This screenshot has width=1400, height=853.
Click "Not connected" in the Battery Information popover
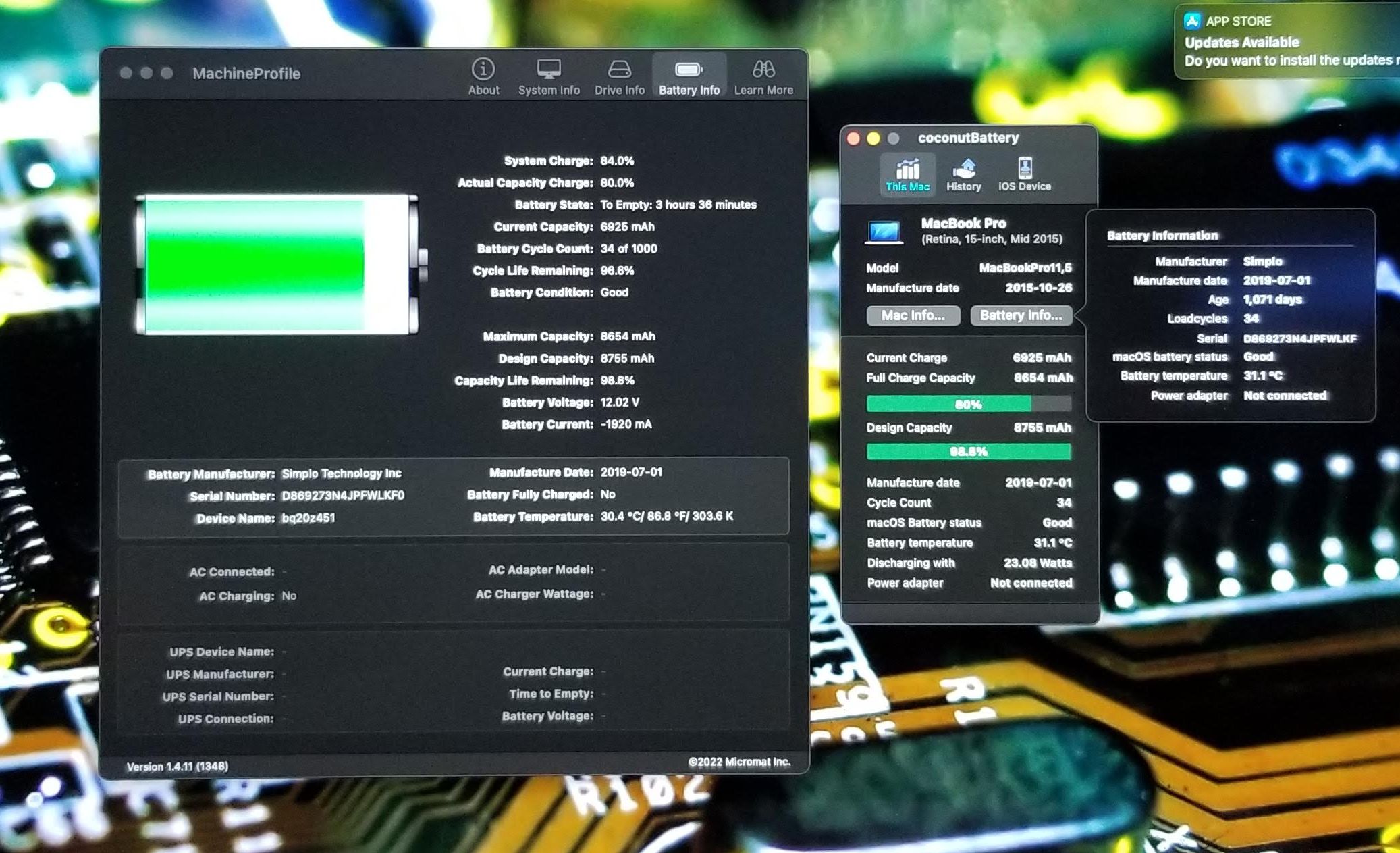point(1285,396)
